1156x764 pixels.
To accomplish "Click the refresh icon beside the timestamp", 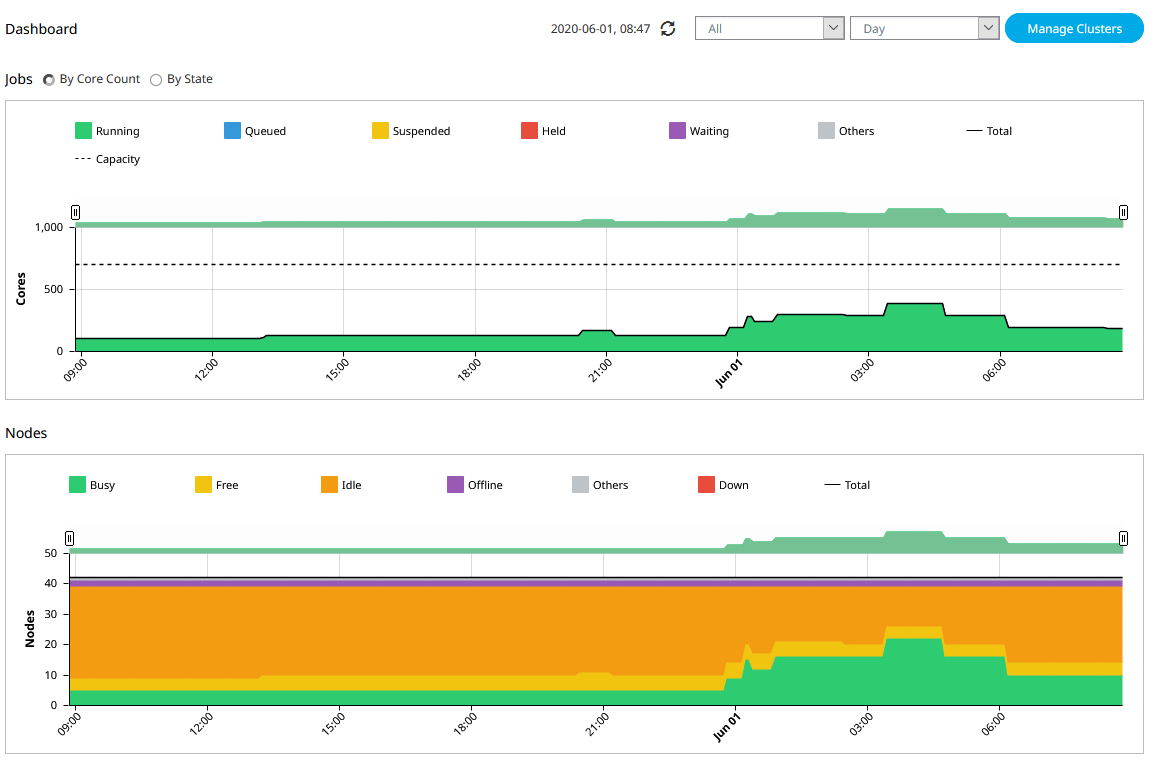I will (x=669, y=29).
